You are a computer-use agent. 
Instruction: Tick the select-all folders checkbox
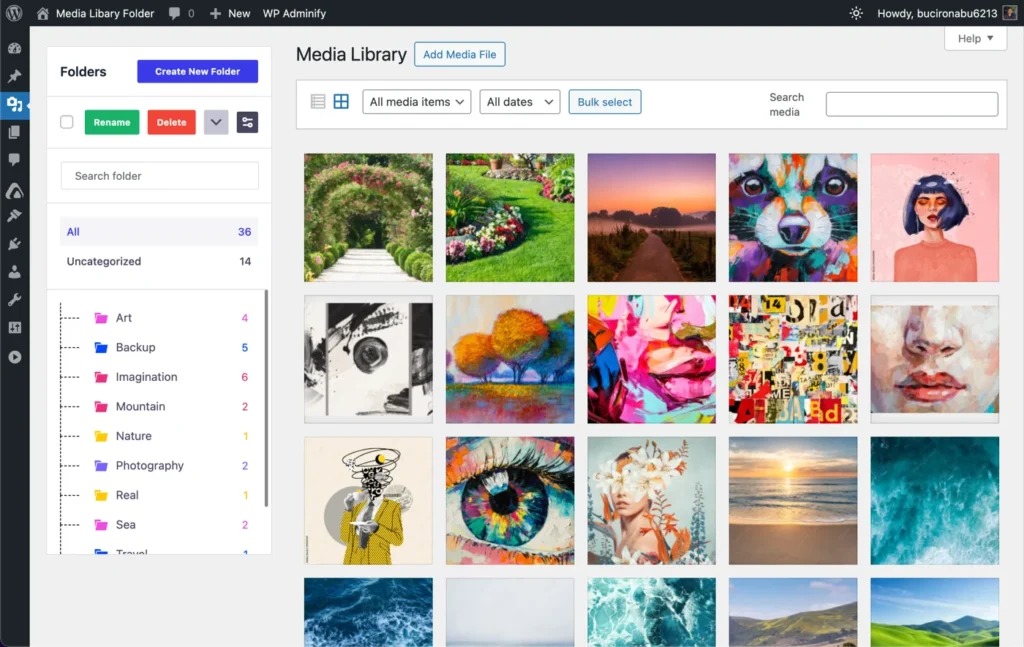tap(67, 122)
